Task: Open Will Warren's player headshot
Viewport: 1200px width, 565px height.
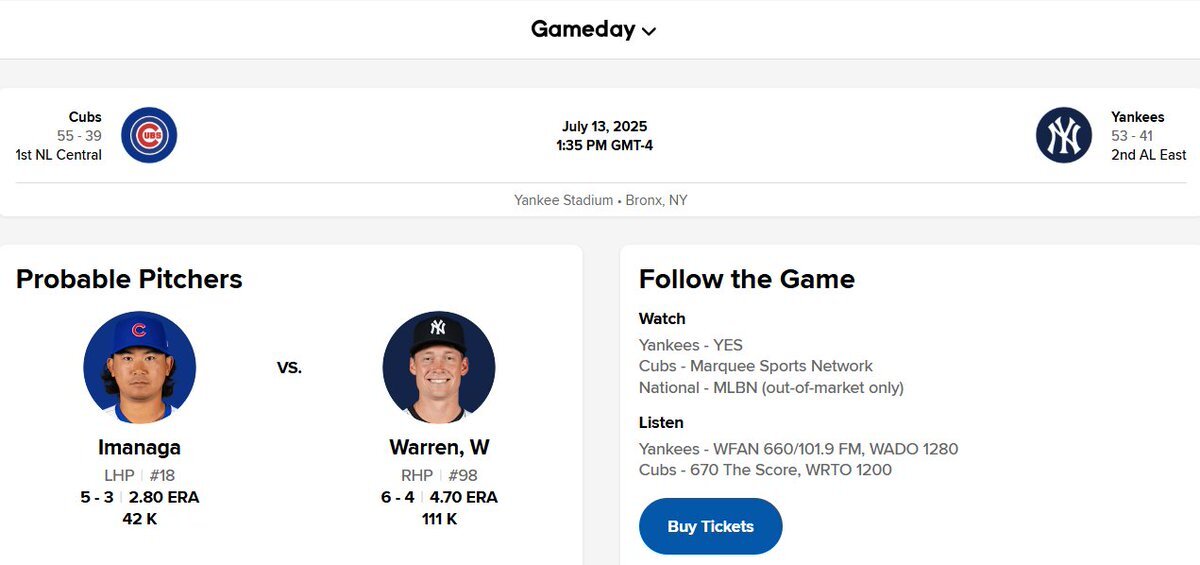Action: (439, 367)
